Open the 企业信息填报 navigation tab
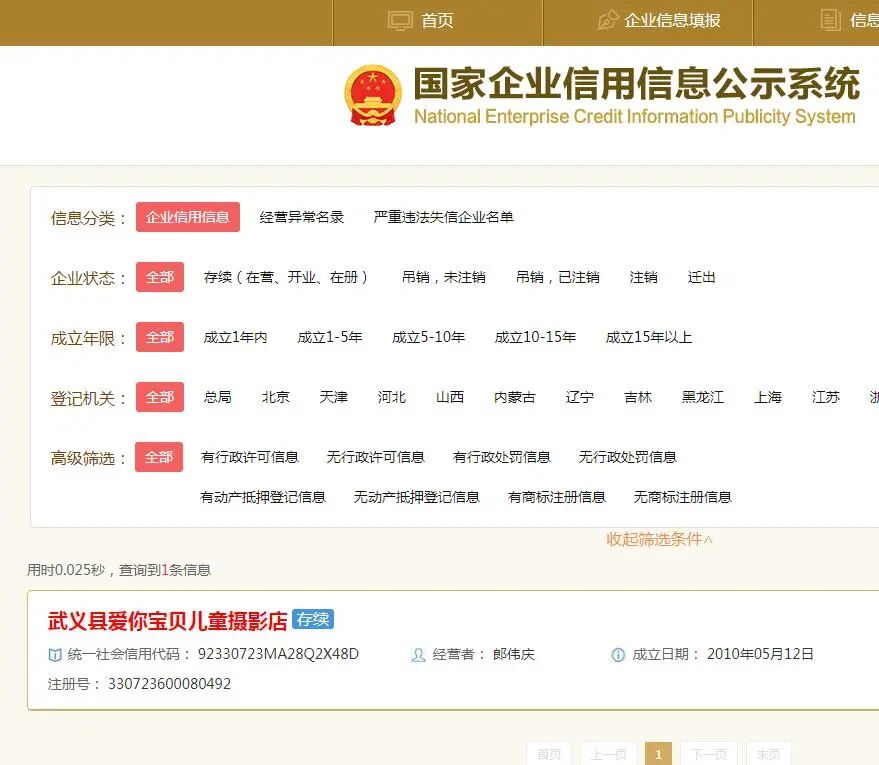 point(648,22)
